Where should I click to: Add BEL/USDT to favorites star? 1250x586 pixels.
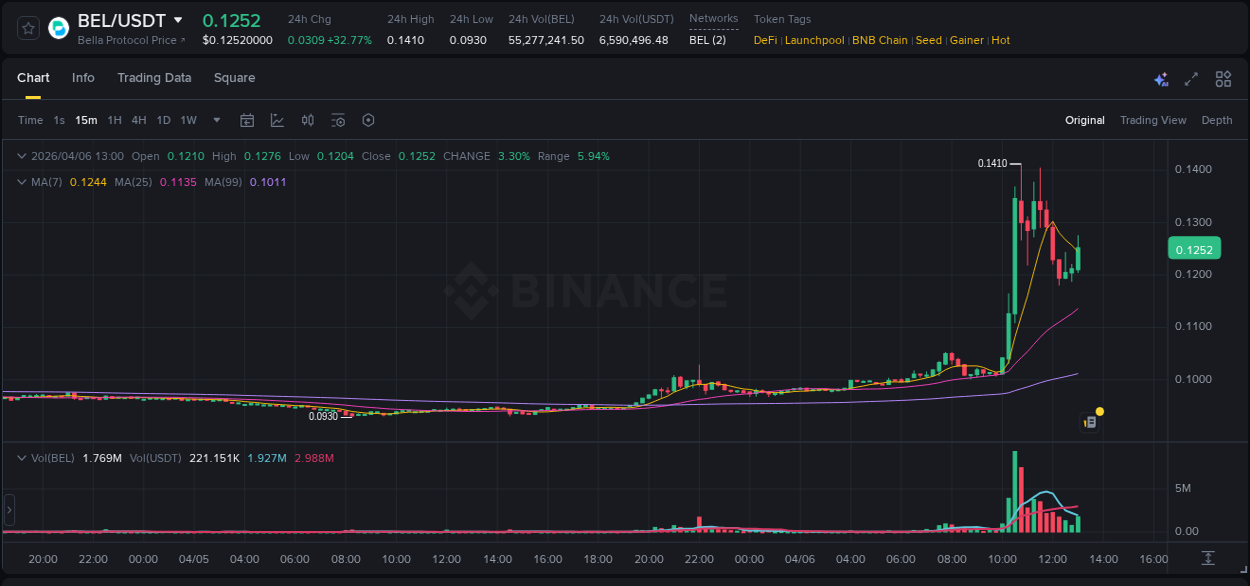pos(28,28)
